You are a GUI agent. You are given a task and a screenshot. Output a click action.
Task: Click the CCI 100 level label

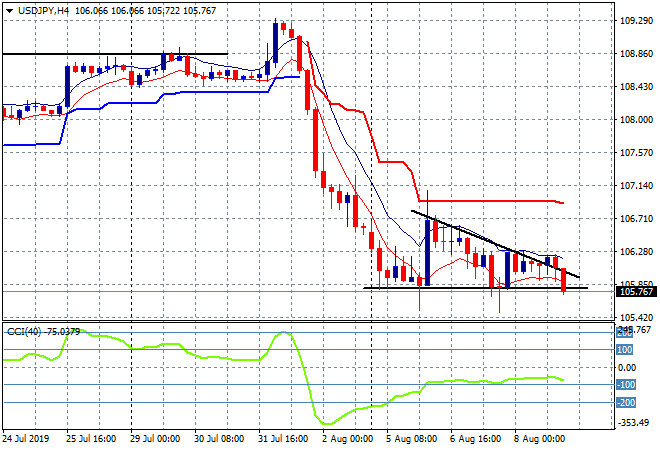click(626, 350)
